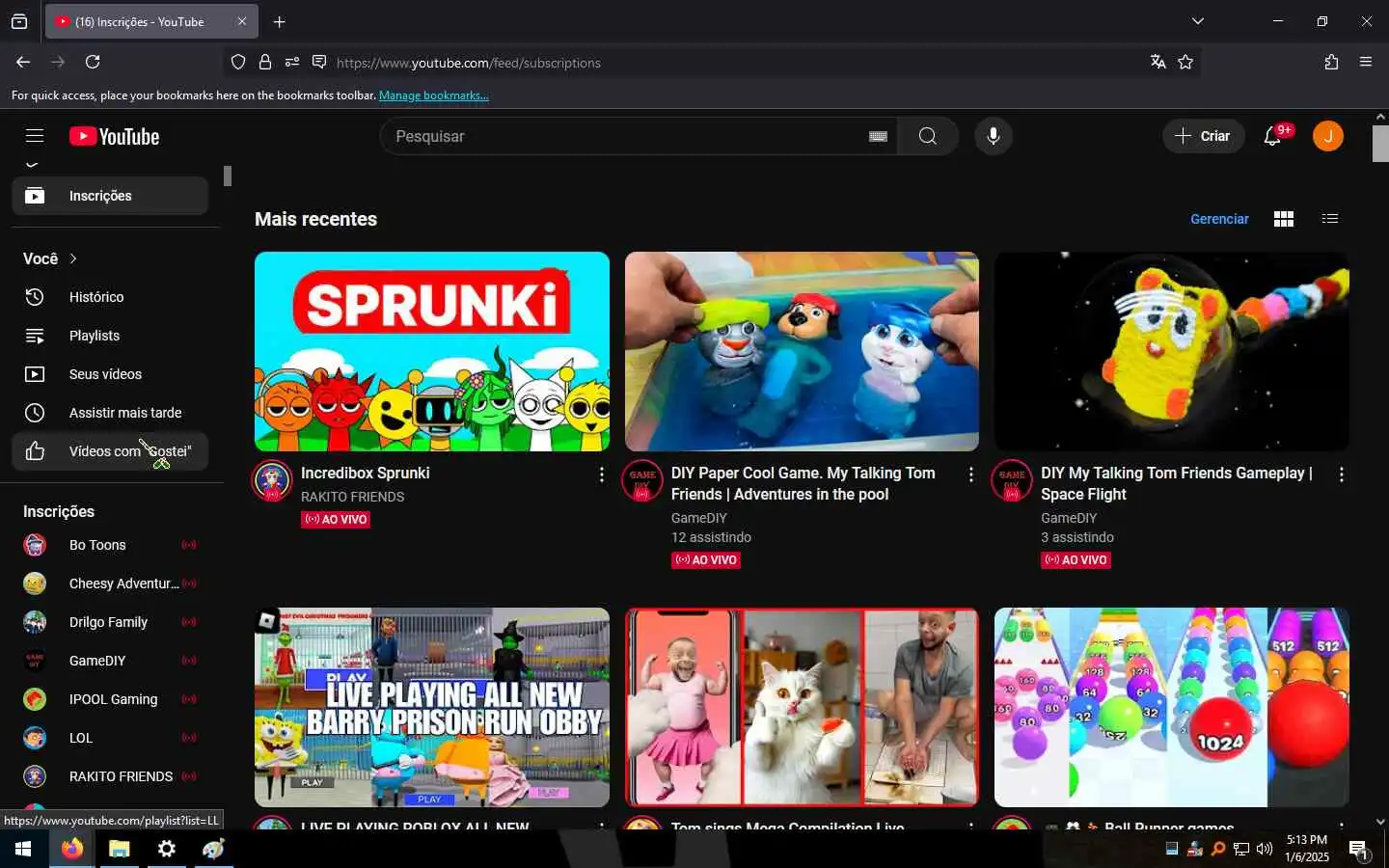Open Playlists in sidebar
This screenshot has width=1389, height=868.
pyautogui.click(x=110, y=336)
